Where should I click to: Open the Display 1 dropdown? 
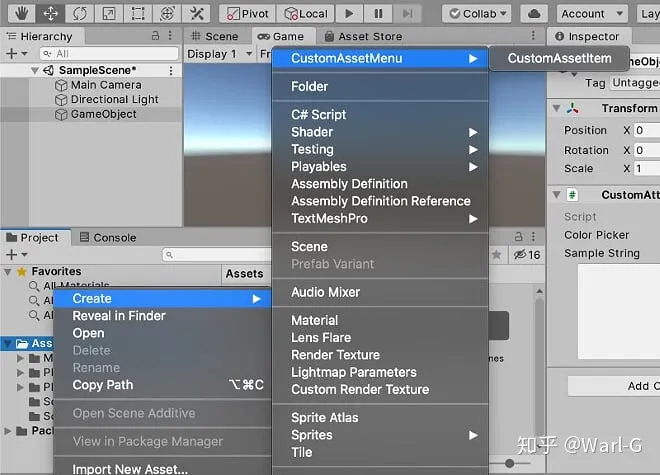click(x=220, y=54)
